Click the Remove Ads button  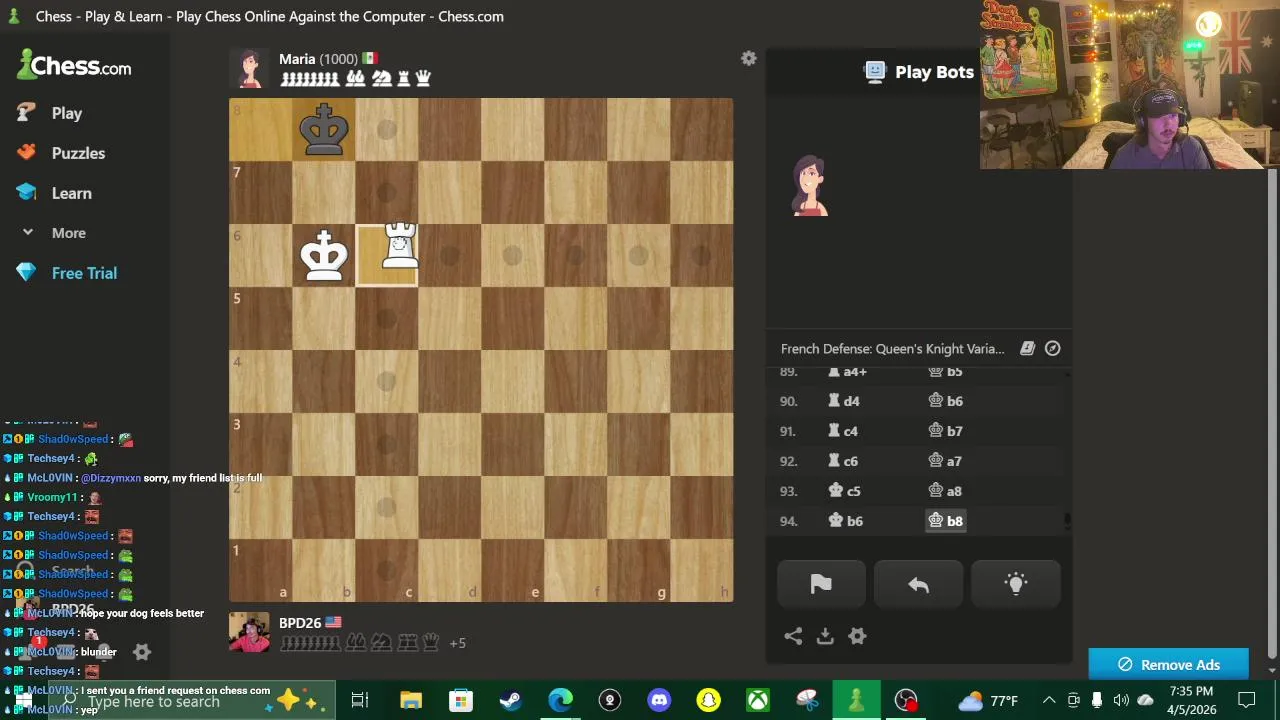(x=1168, y=665)
